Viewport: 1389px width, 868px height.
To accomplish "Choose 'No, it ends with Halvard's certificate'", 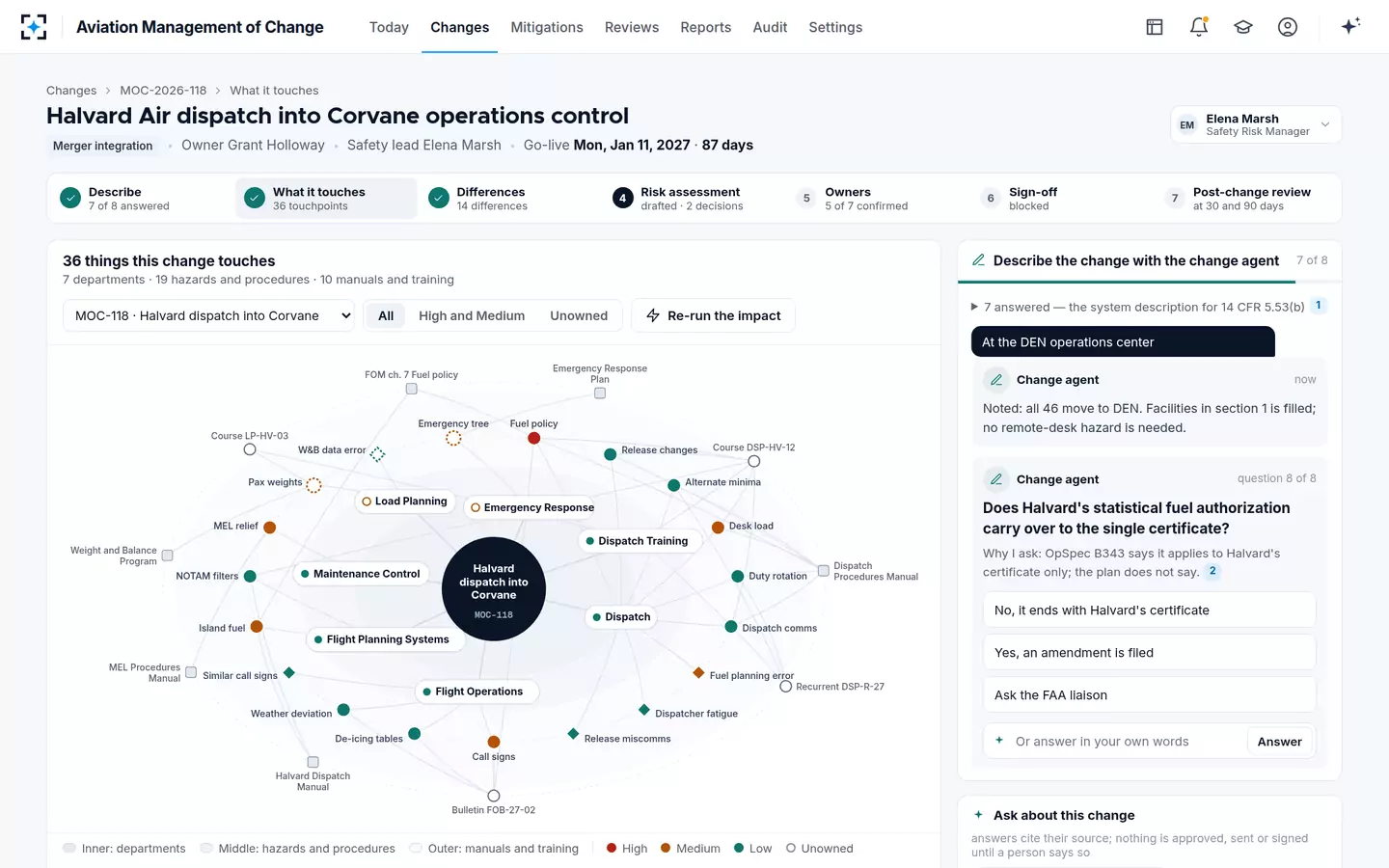I will point(1149,610).
